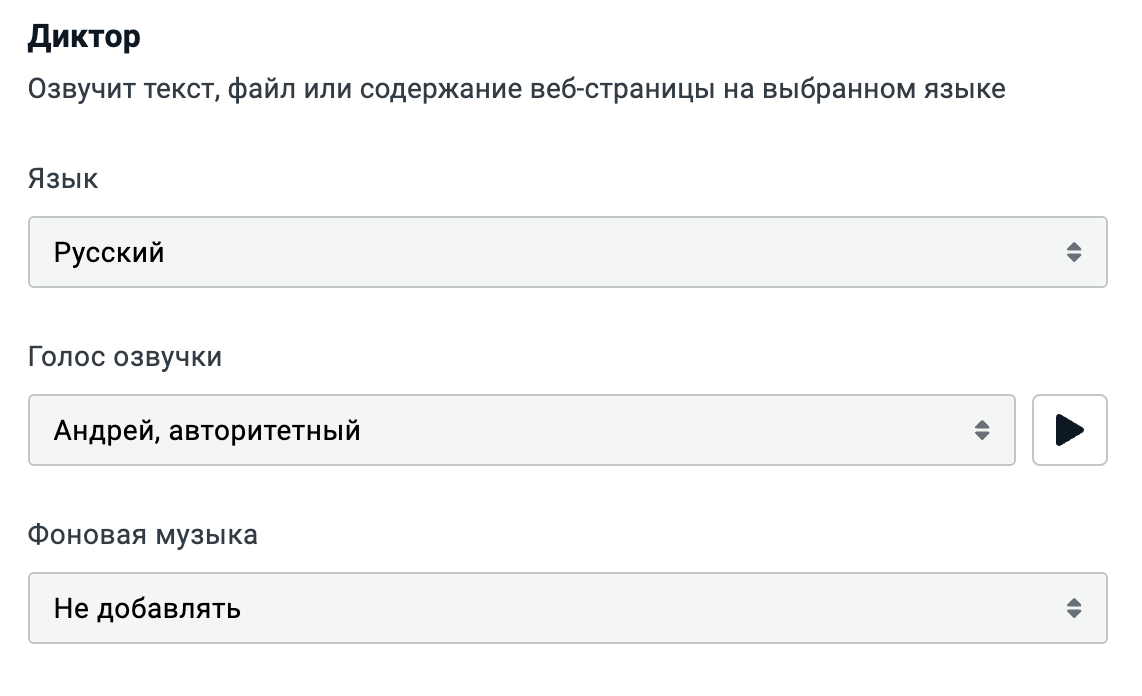Click the "Не добавлять" text in the music field
The image size is (1142, 696).
pos(147,608)
